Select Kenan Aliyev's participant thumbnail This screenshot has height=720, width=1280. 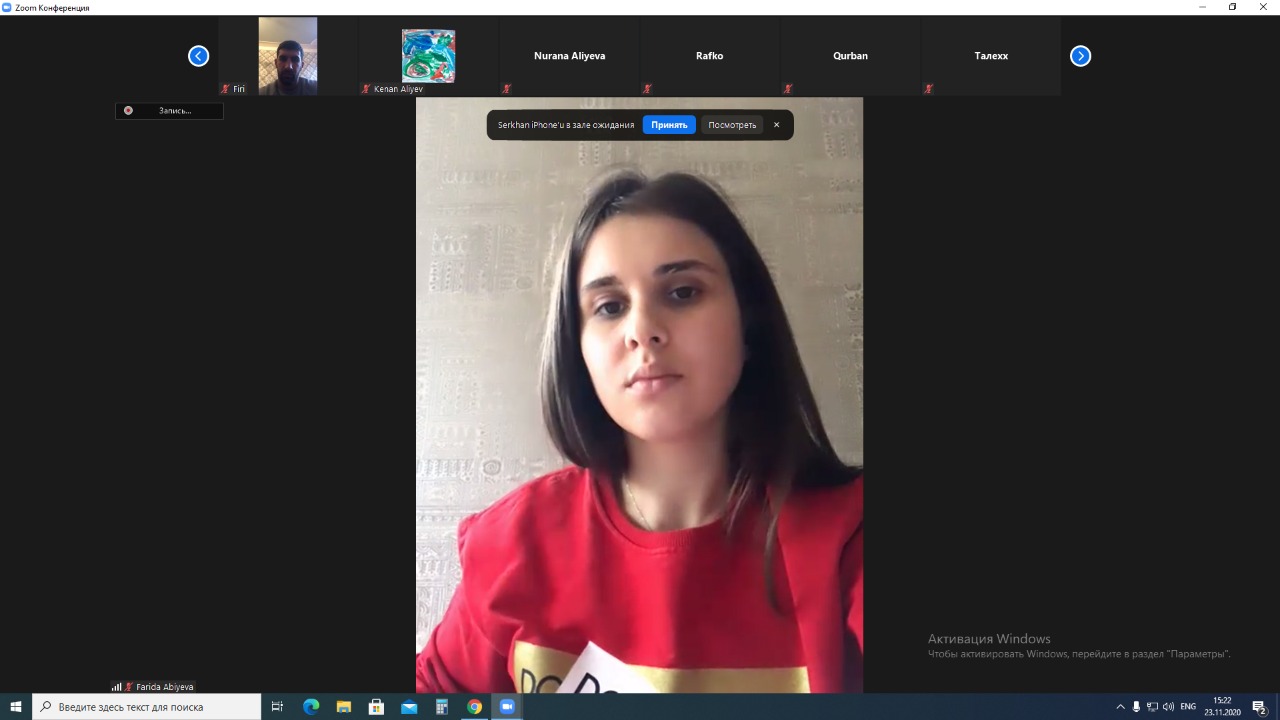pos(428,56)
